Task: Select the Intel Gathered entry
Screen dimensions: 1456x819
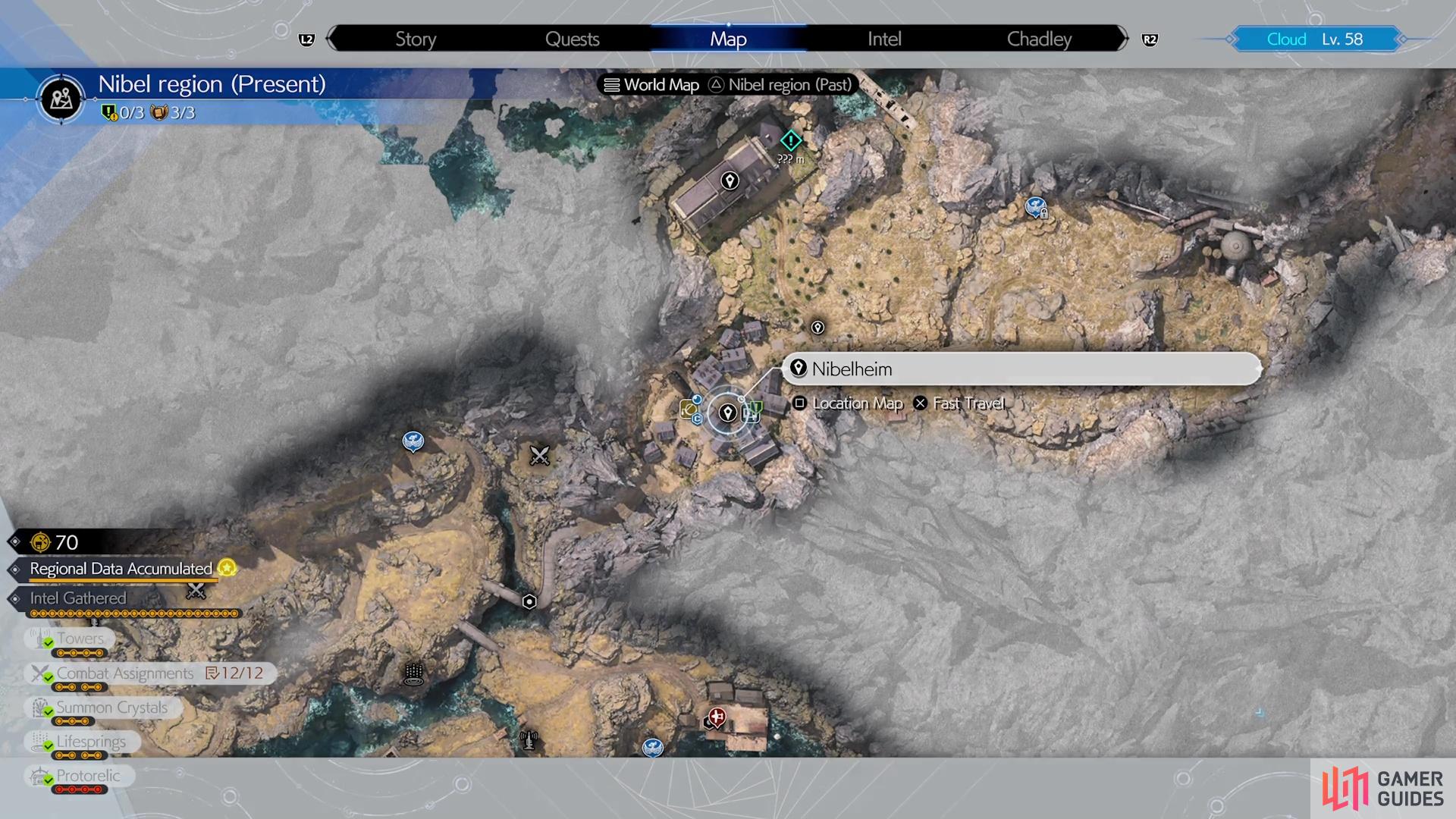Action: click(78, 598)
